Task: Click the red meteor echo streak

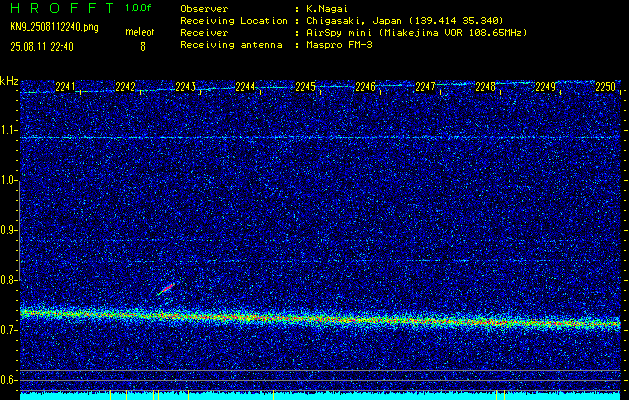Action: tap(166, 289)
